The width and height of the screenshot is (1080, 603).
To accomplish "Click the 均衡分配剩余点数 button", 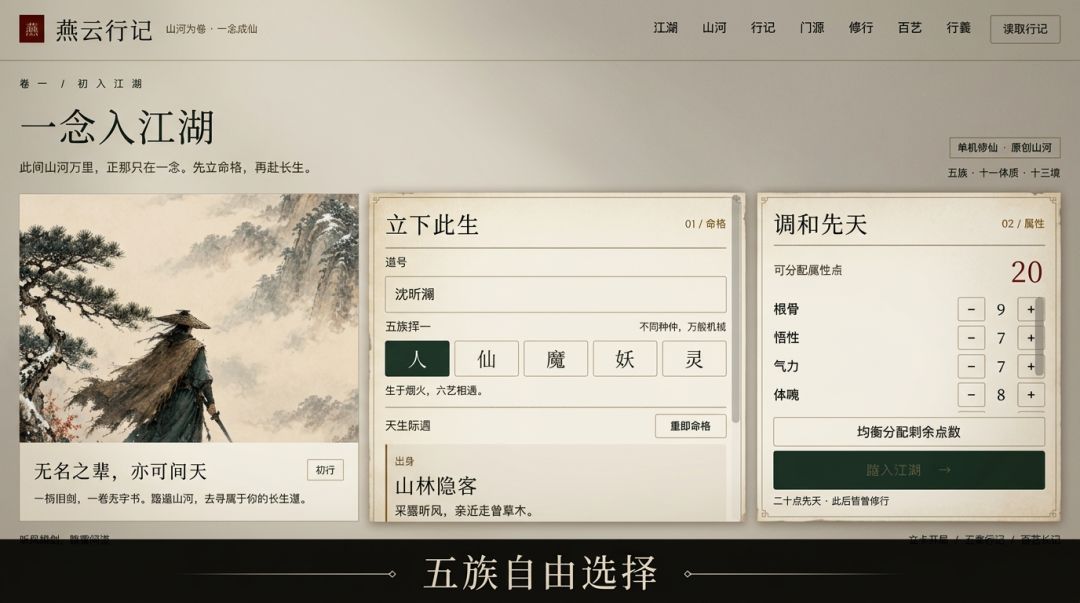I will click(x=908, y=432).
